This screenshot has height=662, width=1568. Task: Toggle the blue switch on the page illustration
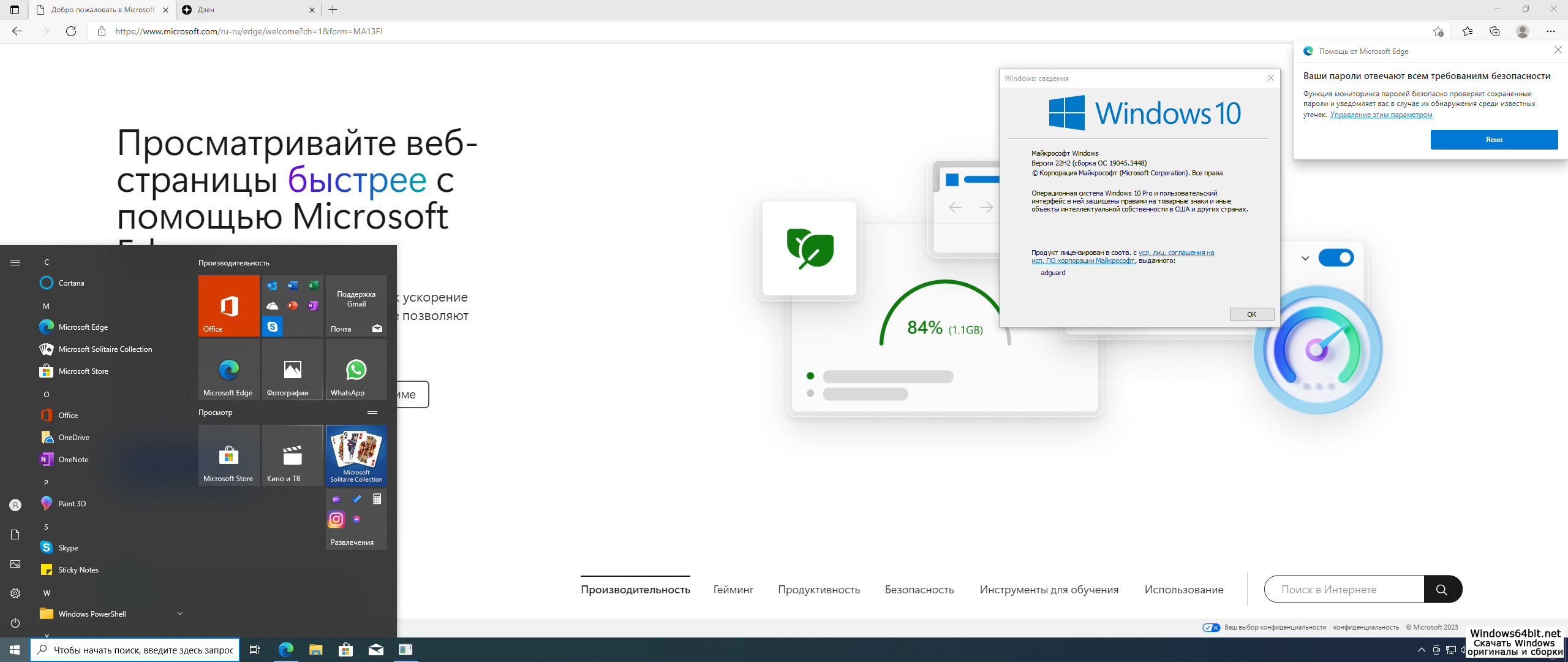1336,258
